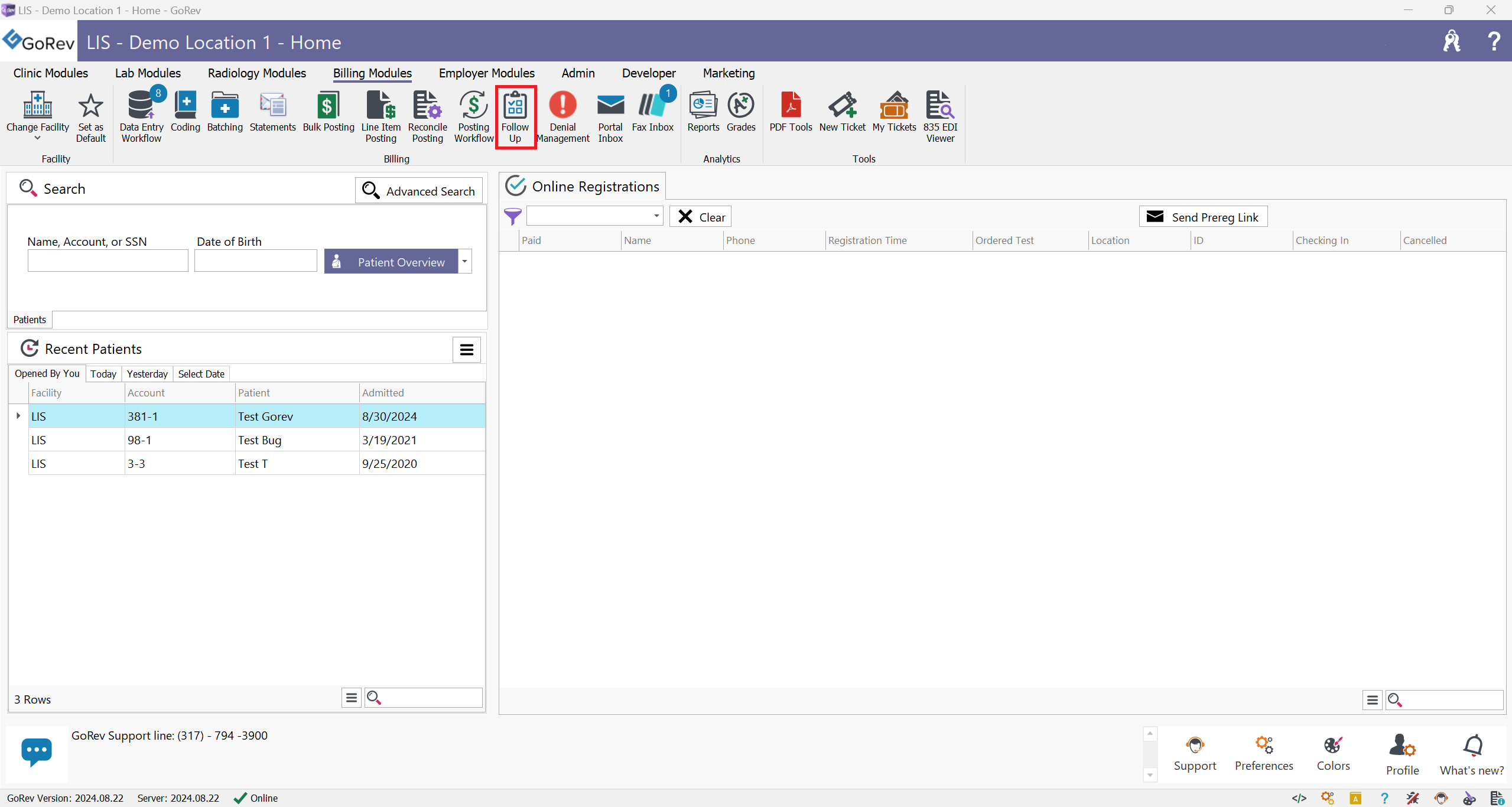Open Grades analytics

(741, 112)
